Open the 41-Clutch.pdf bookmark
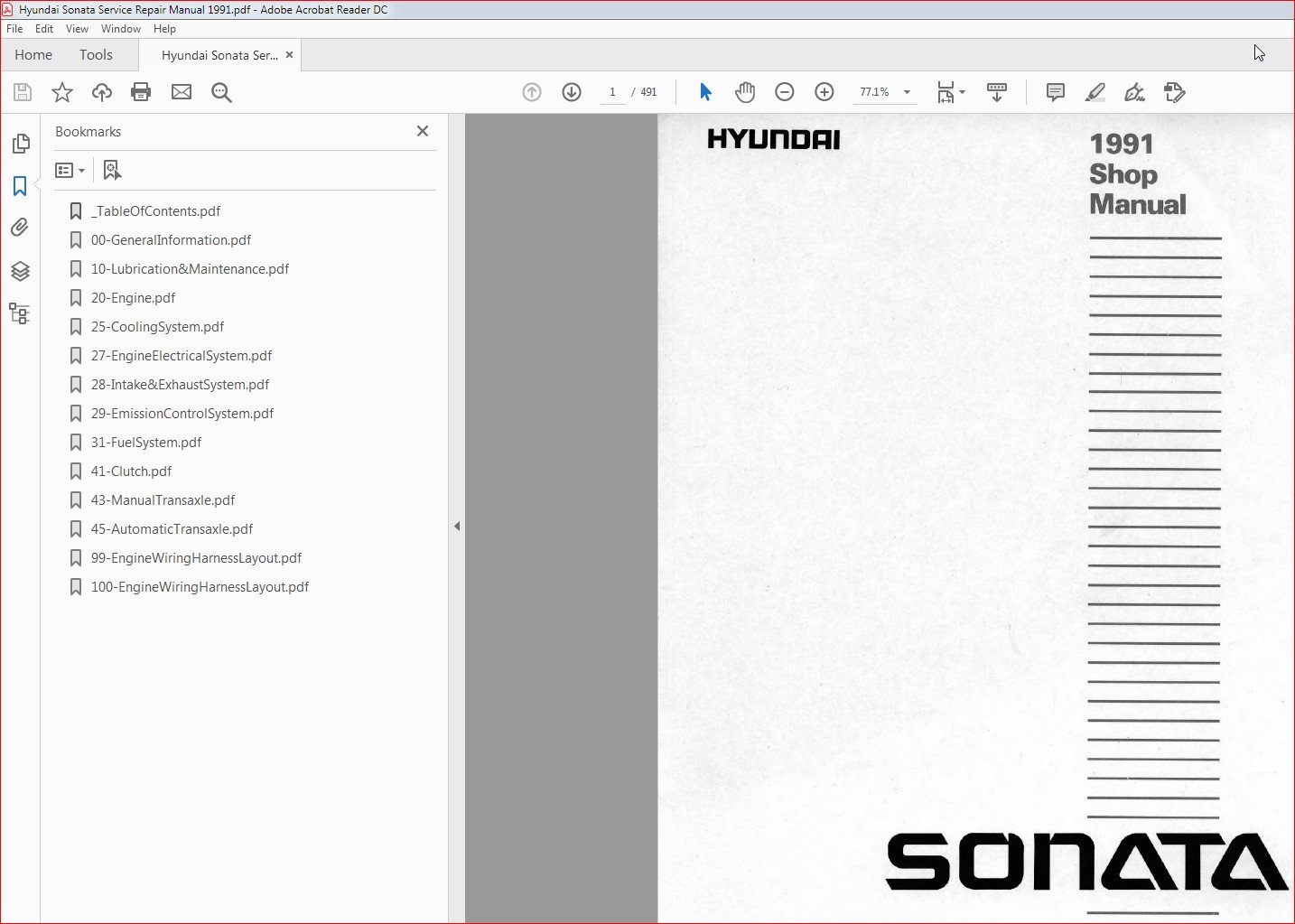Image resolution: width=1295 pixels, height=924 pixels. click(131, 471)
